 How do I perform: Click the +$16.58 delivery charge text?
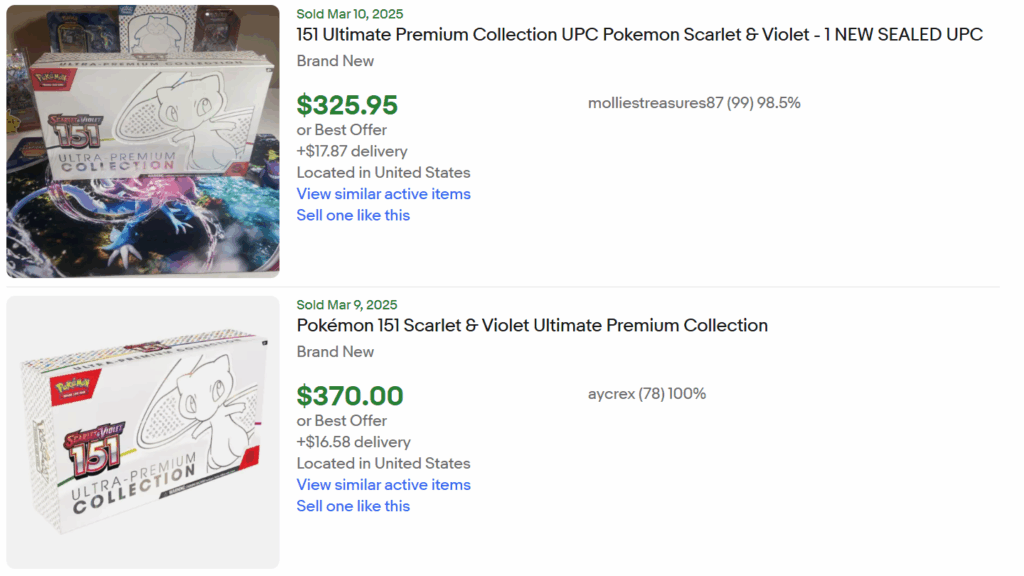pos(354,442)
